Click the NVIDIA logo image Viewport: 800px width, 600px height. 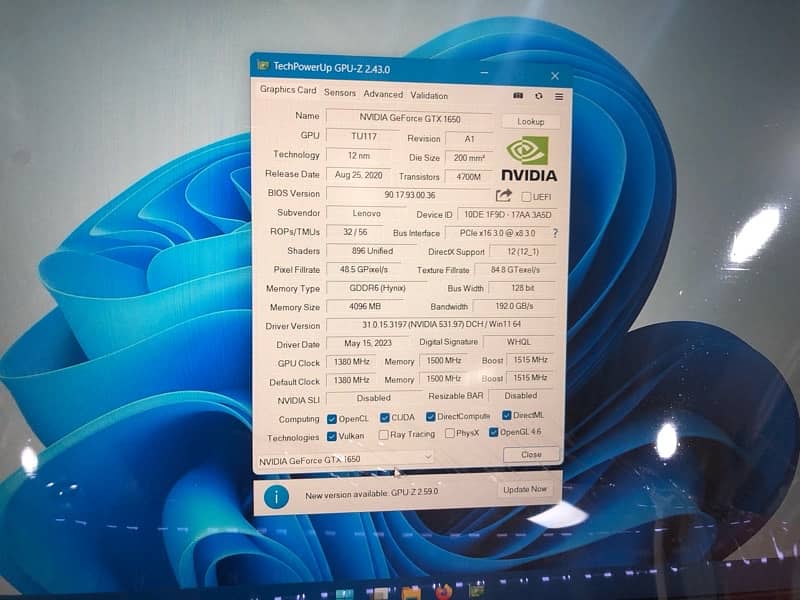point(529,158)
